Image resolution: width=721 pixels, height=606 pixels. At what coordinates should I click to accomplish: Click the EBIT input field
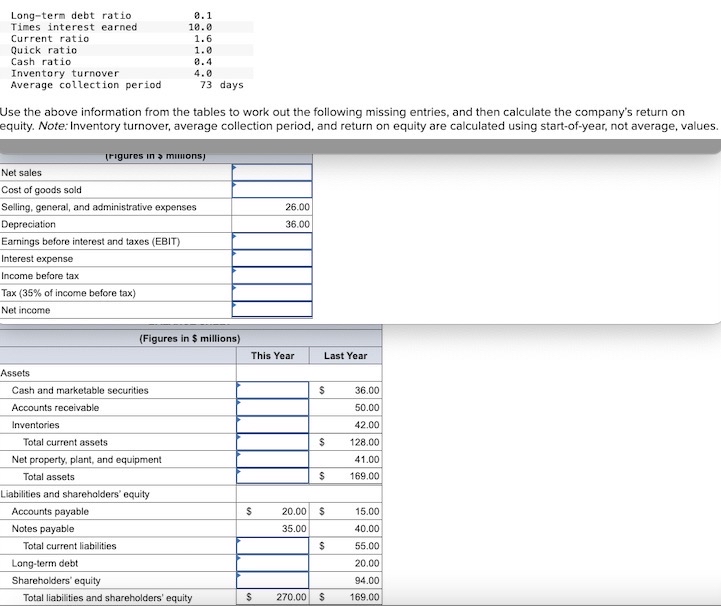pyautogui.click(x=272, y=241)
